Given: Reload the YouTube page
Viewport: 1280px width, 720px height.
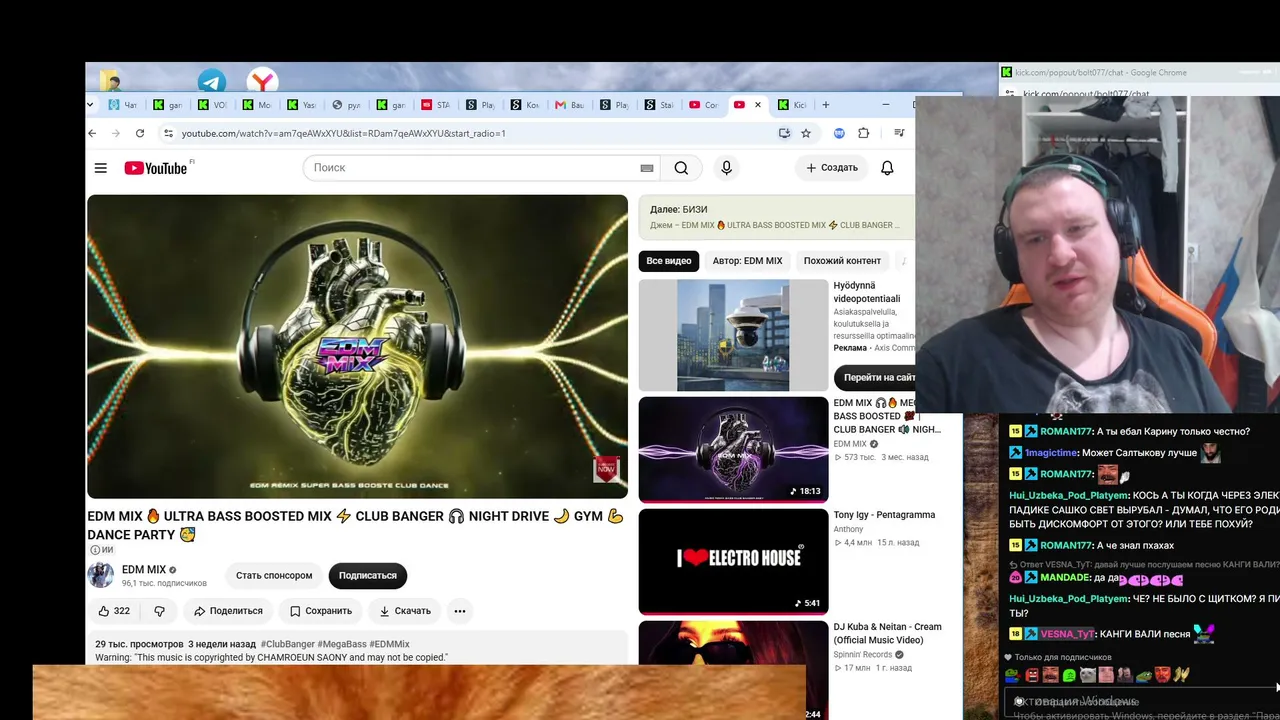Looking at the screenshot, I should (x=140, y=133).
